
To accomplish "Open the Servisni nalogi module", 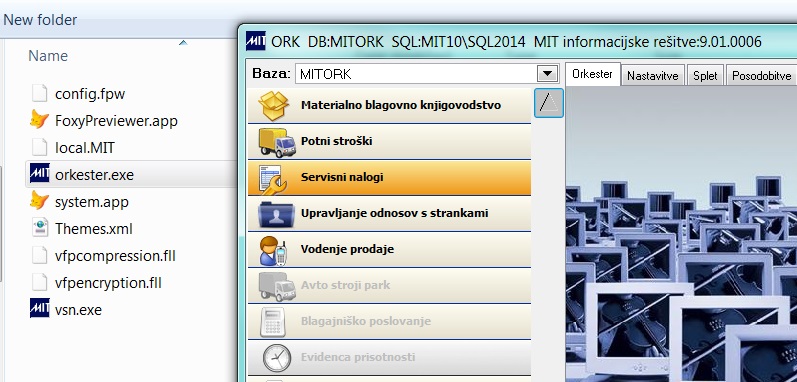I will (x=389, y=177).
